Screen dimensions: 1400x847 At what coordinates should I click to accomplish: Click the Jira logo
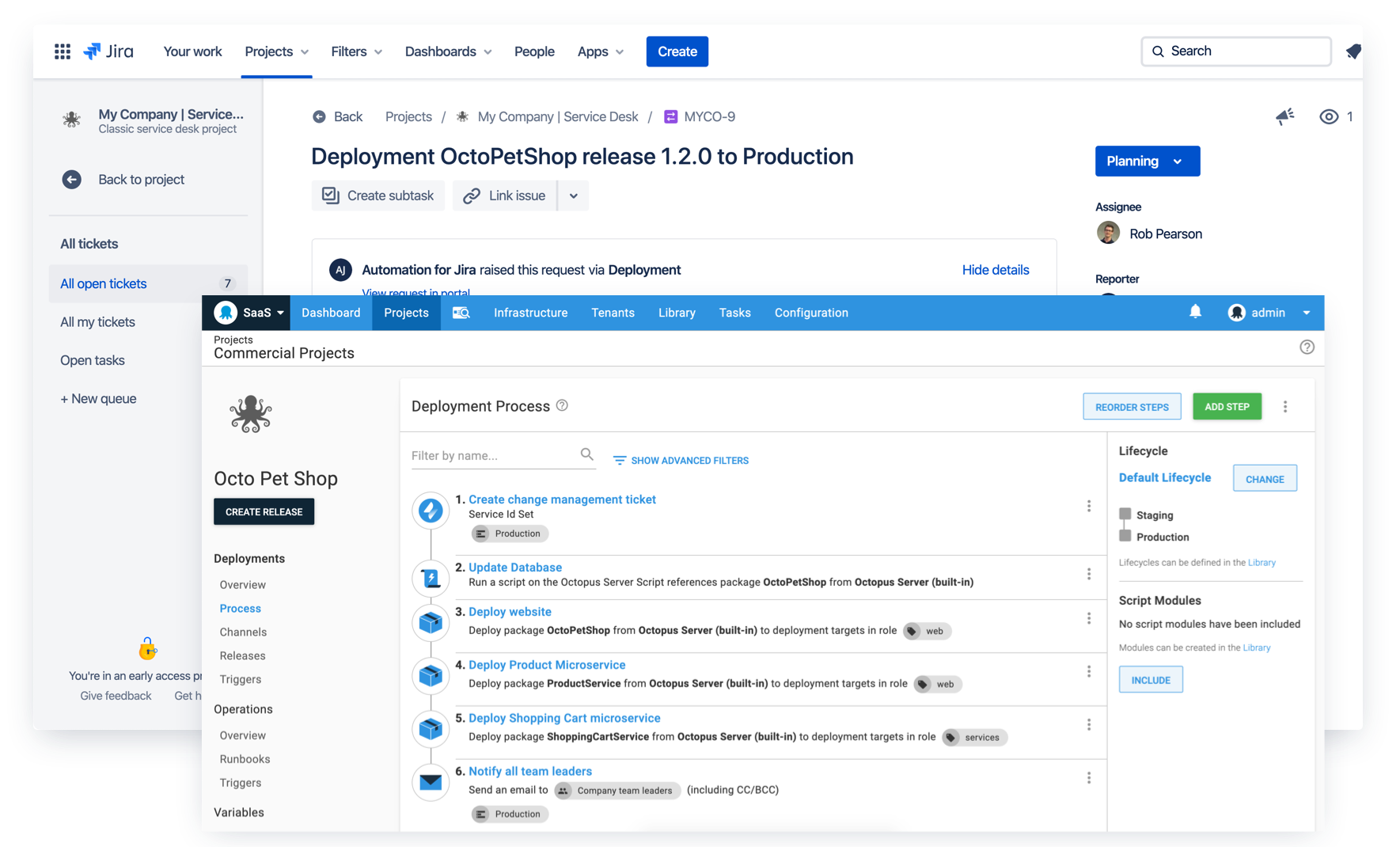[108, 51]
